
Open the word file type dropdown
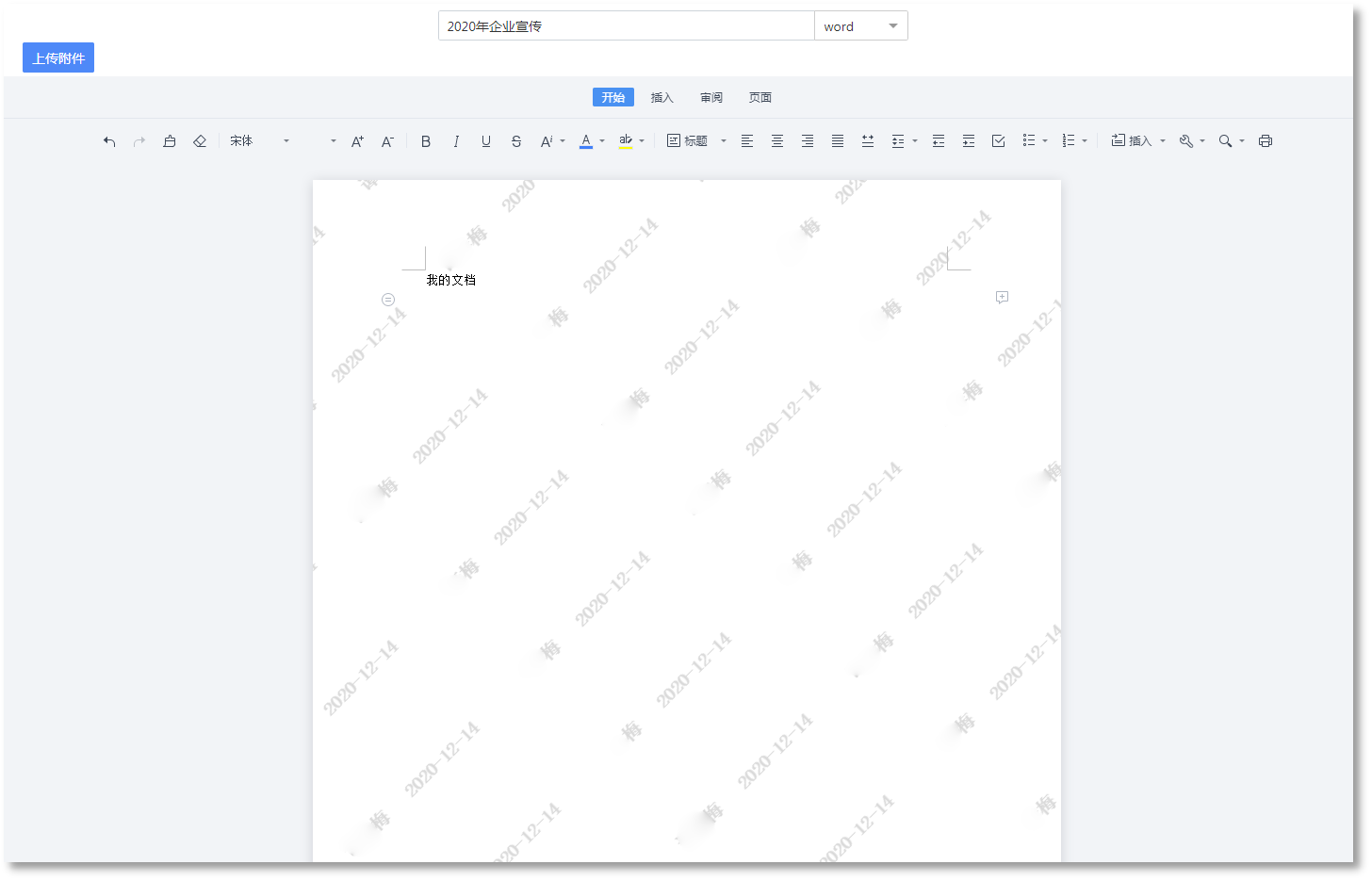click(860, 26)
